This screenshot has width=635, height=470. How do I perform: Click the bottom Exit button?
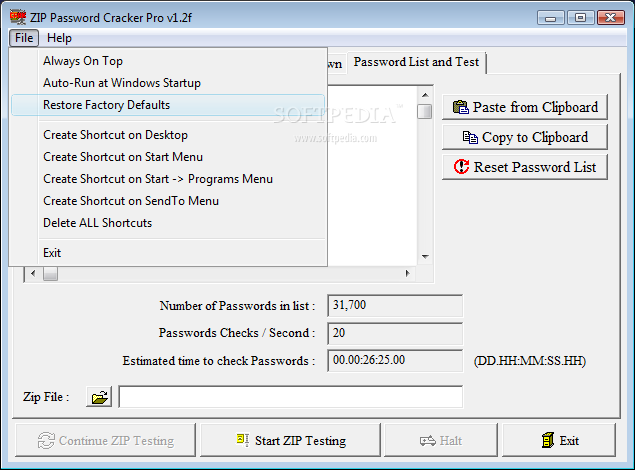(559, 440)
